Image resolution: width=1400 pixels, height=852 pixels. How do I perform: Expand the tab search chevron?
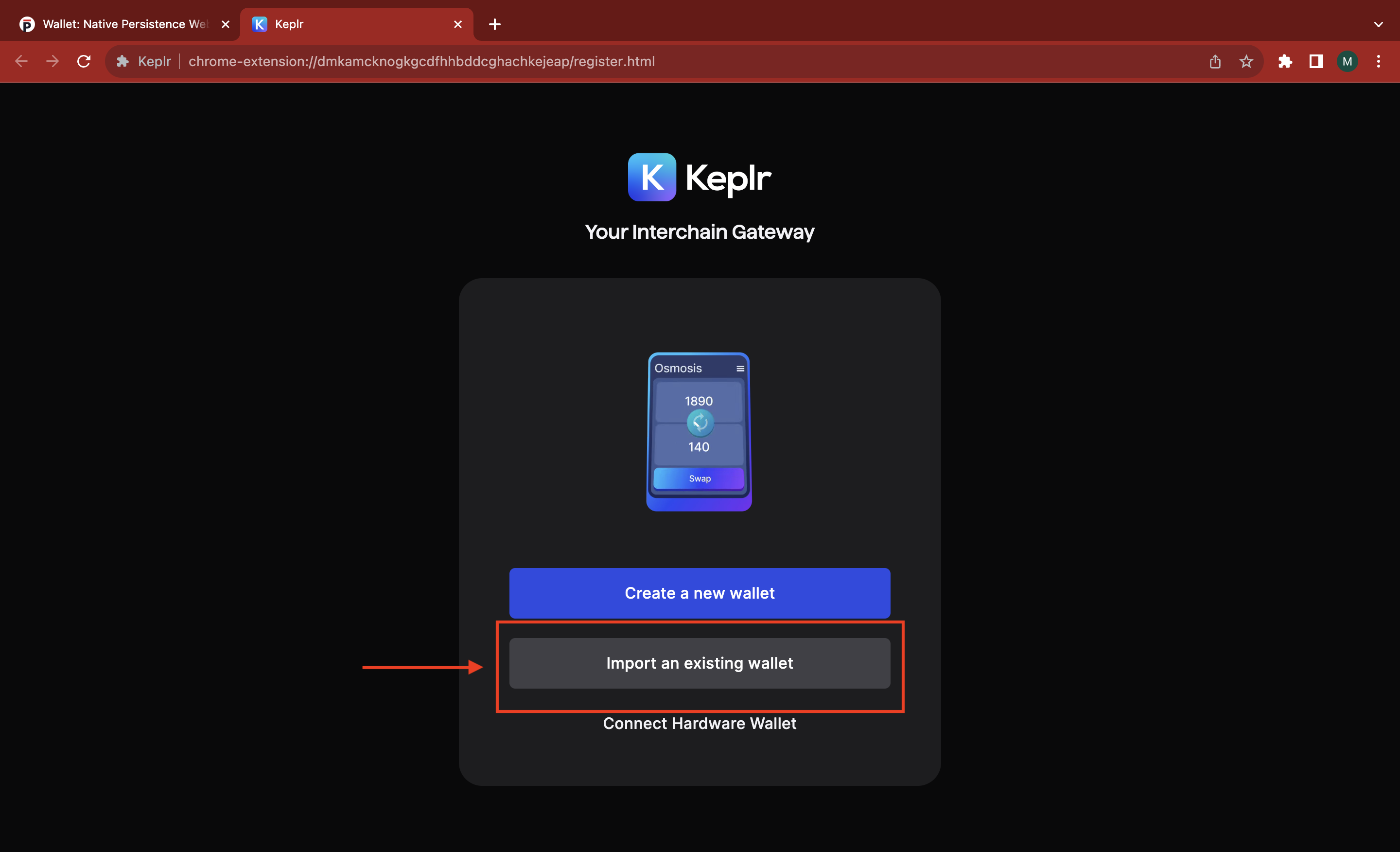click(x=1379, y=24)
